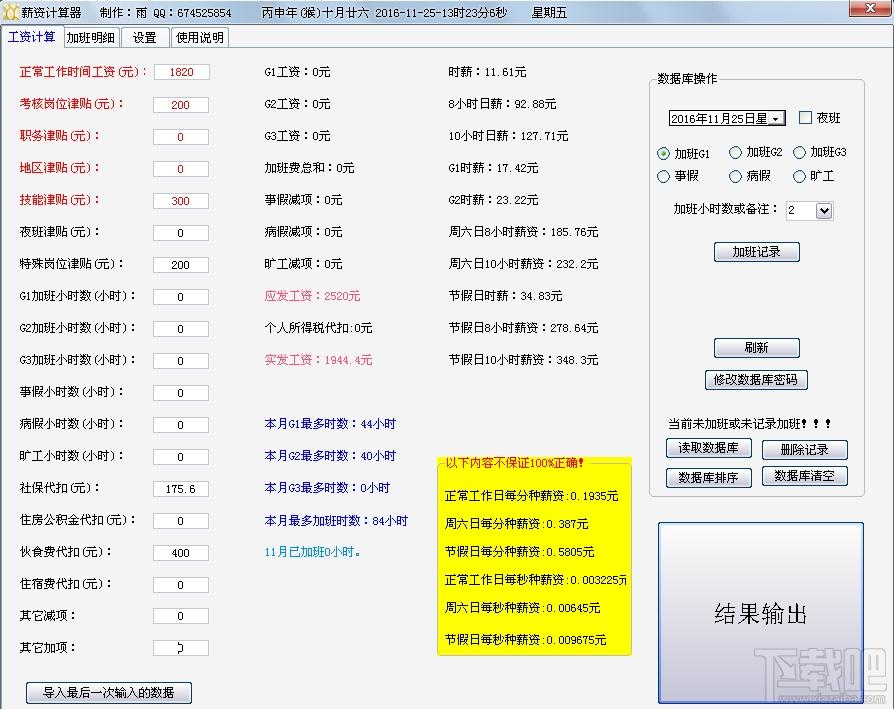Open 修改数据库密码 dialog

(756, 380)
